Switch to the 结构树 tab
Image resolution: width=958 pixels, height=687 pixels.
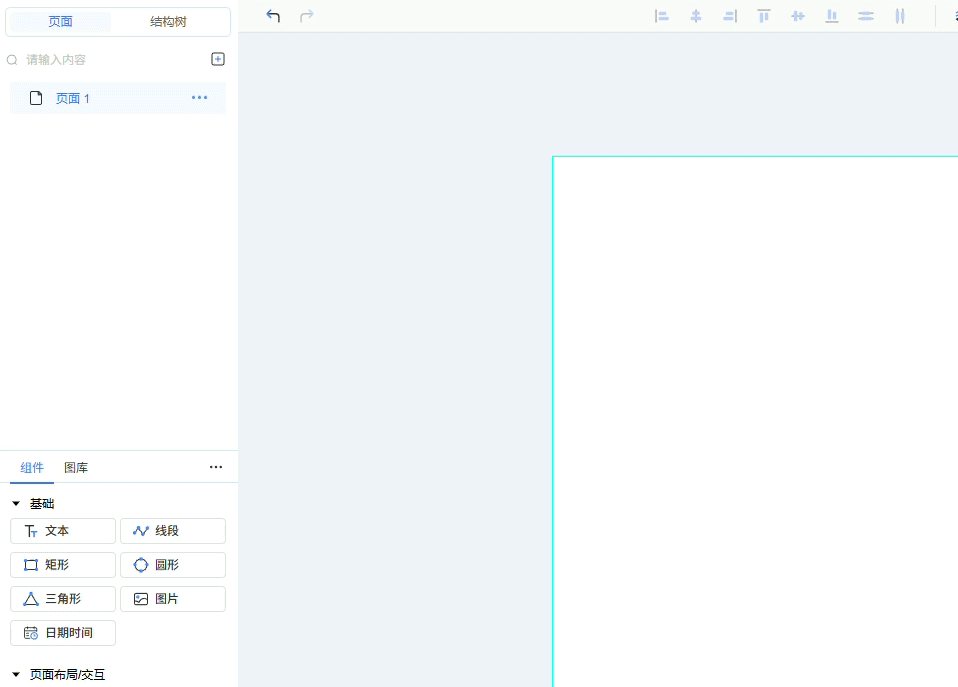click(168, 22)
